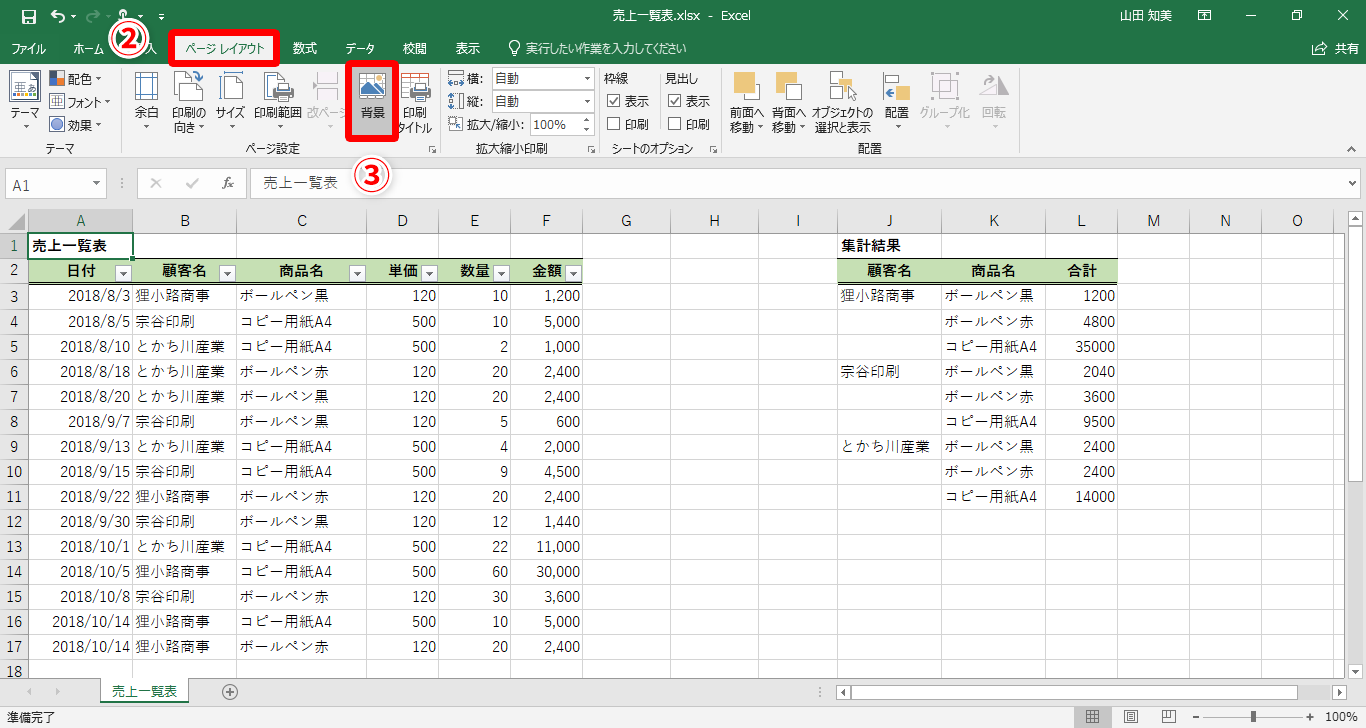Click Send Backward (背面へ移動)
The image size is (1366, 728).
click(x=789, y=101)
